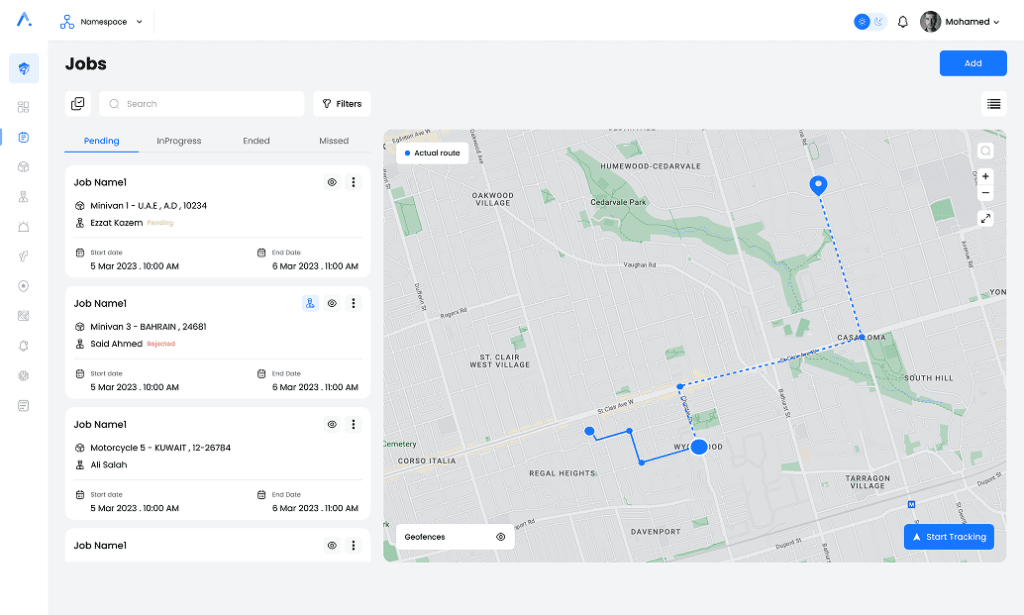Open the list view icon
The width and height of the screenshot is (1024, 615).
pos(993,104)
